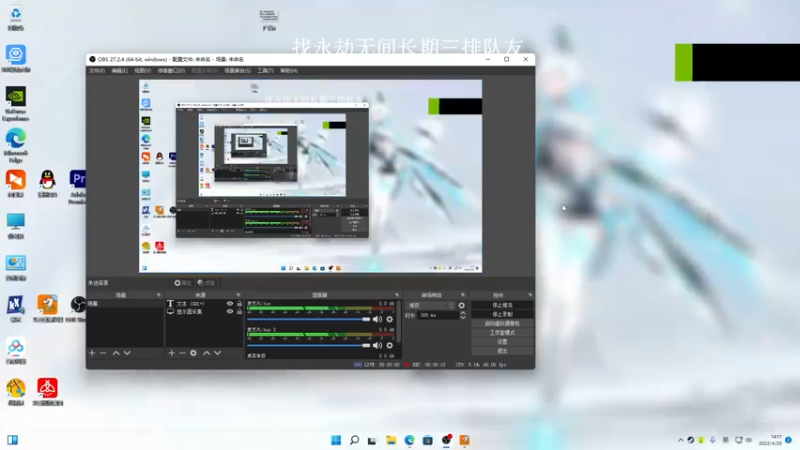Click the Audio Mixer vertical scrollbar
Viewport: 800px width, 450px height.
coord(398,321)
